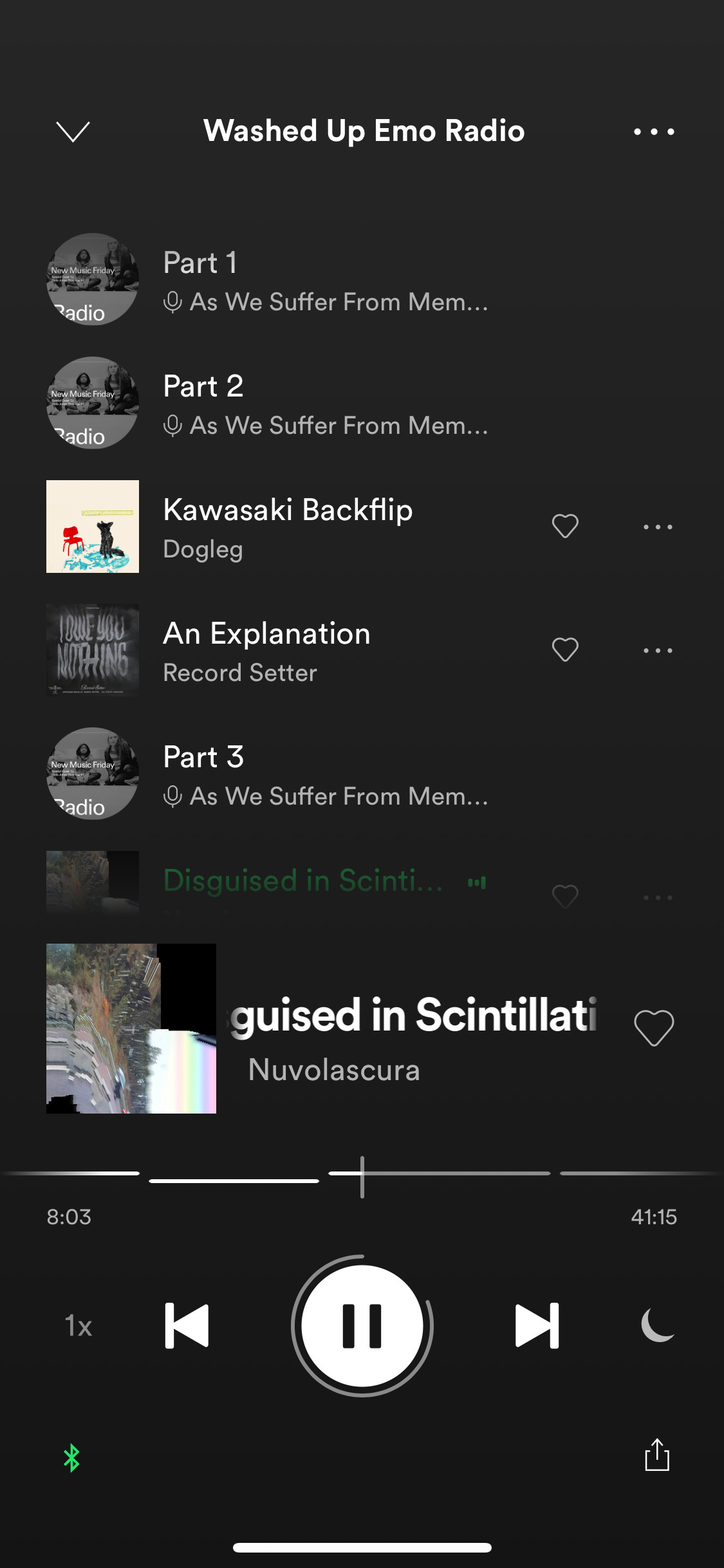Open more options for Kawasaki Backflip
The height and width of the screenshot is (1568, 724).
click(658, 527)
